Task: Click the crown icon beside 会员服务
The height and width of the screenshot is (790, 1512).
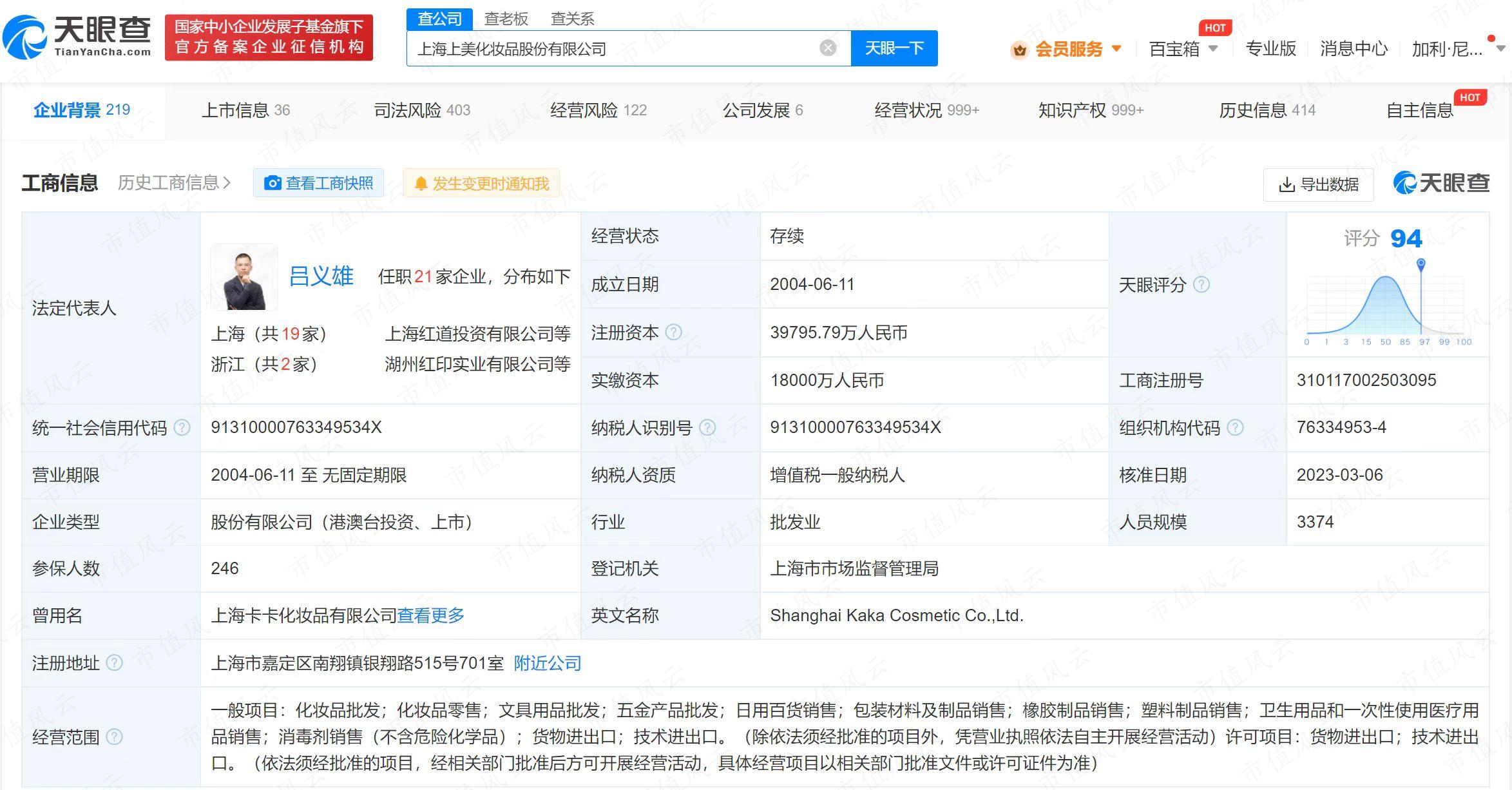Action: (x=1019, y=49)
